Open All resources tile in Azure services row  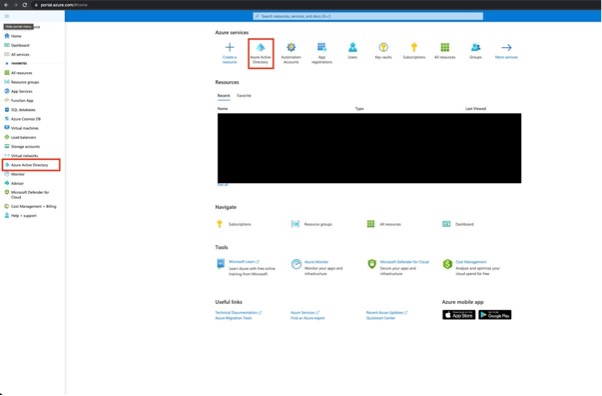445,51
